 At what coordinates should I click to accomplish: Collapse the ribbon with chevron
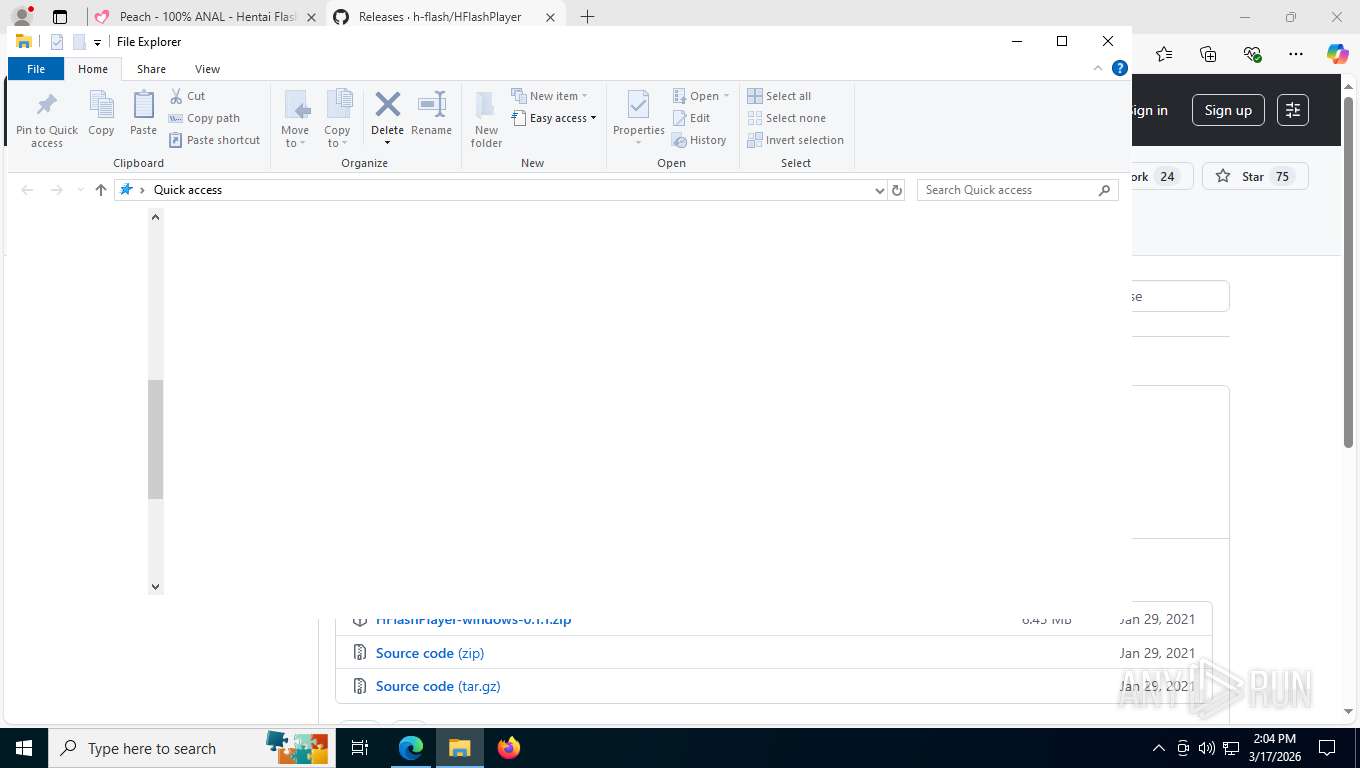point(1098,69)
